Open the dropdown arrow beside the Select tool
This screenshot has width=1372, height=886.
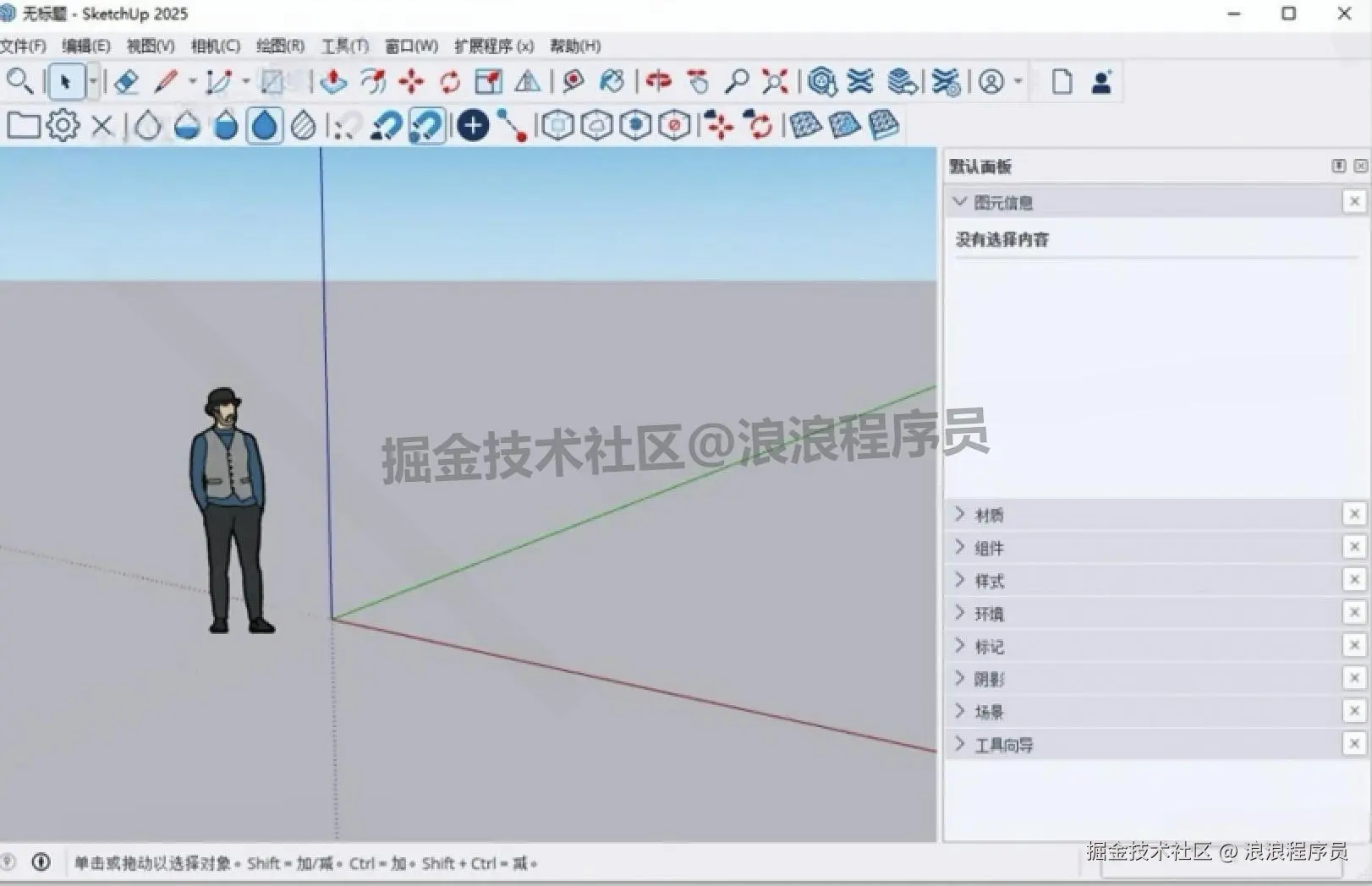coord(93,82)
